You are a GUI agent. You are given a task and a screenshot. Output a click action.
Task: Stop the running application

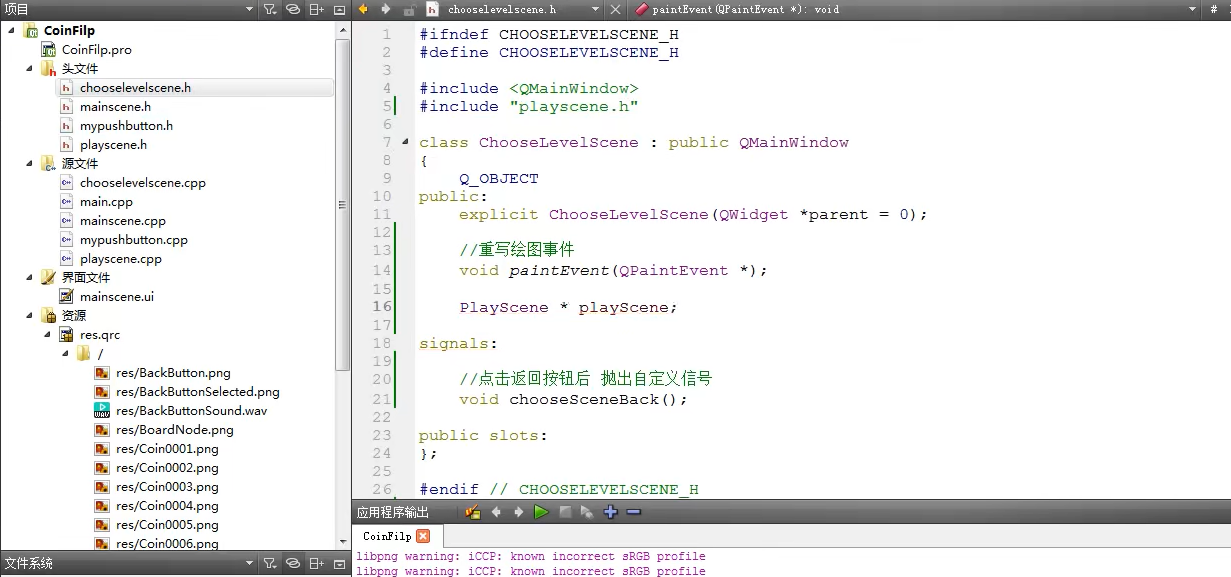(565, 512)
